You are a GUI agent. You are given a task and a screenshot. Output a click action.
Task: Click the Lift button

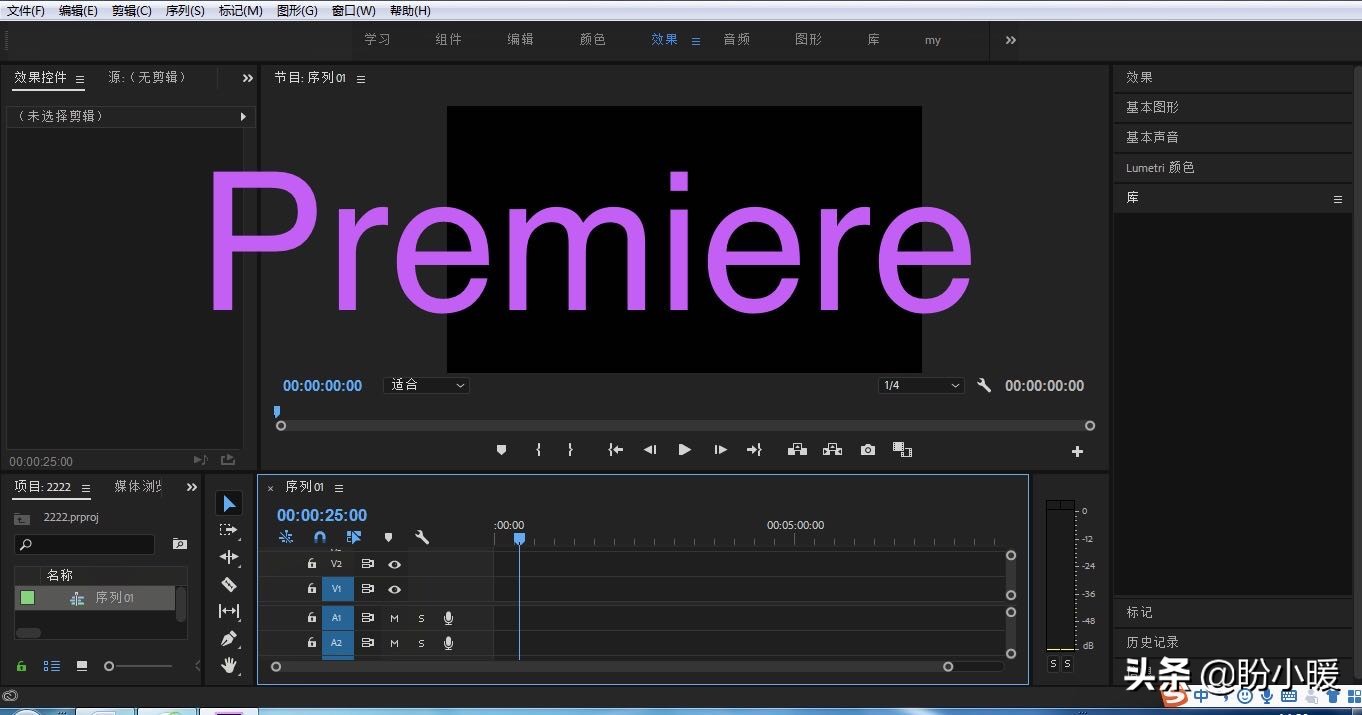797,450
